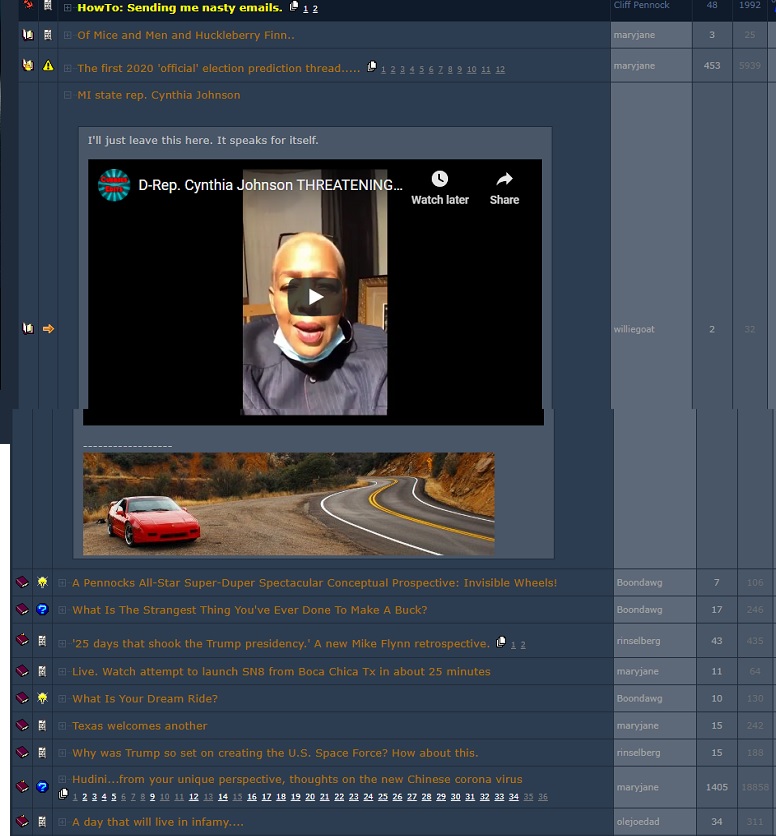The height and width of the screenshot is (836, 776).
Task: Go to page 36 of Hudini corona virus thread
Action: click(543, 797)
